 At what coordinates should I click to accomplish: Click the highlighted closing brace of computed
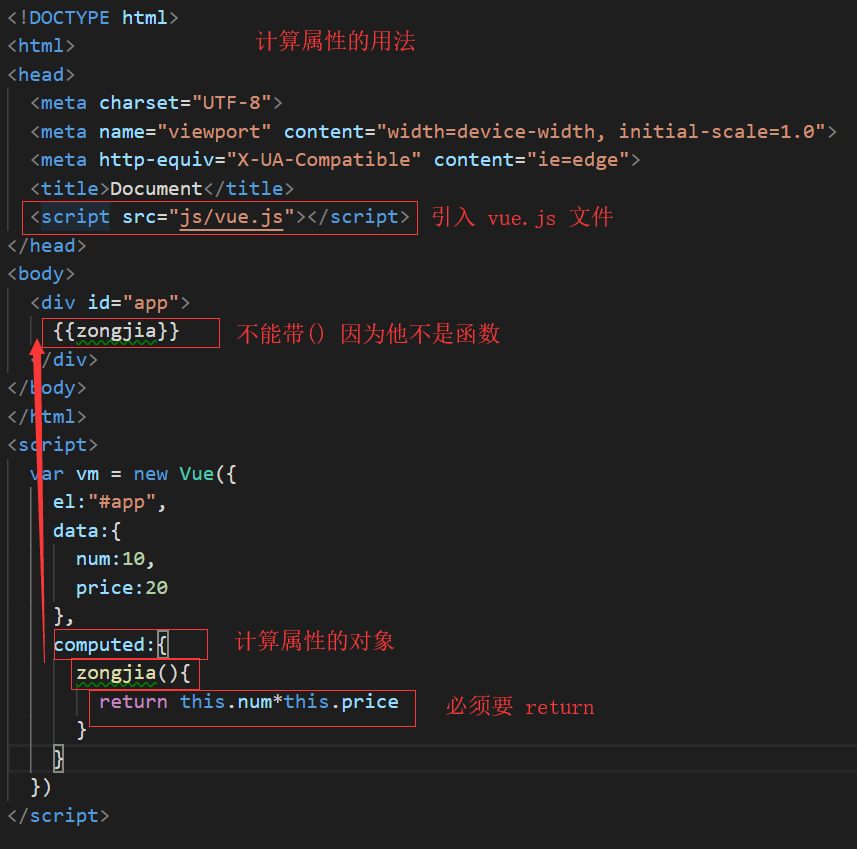(x=58, y=758)
